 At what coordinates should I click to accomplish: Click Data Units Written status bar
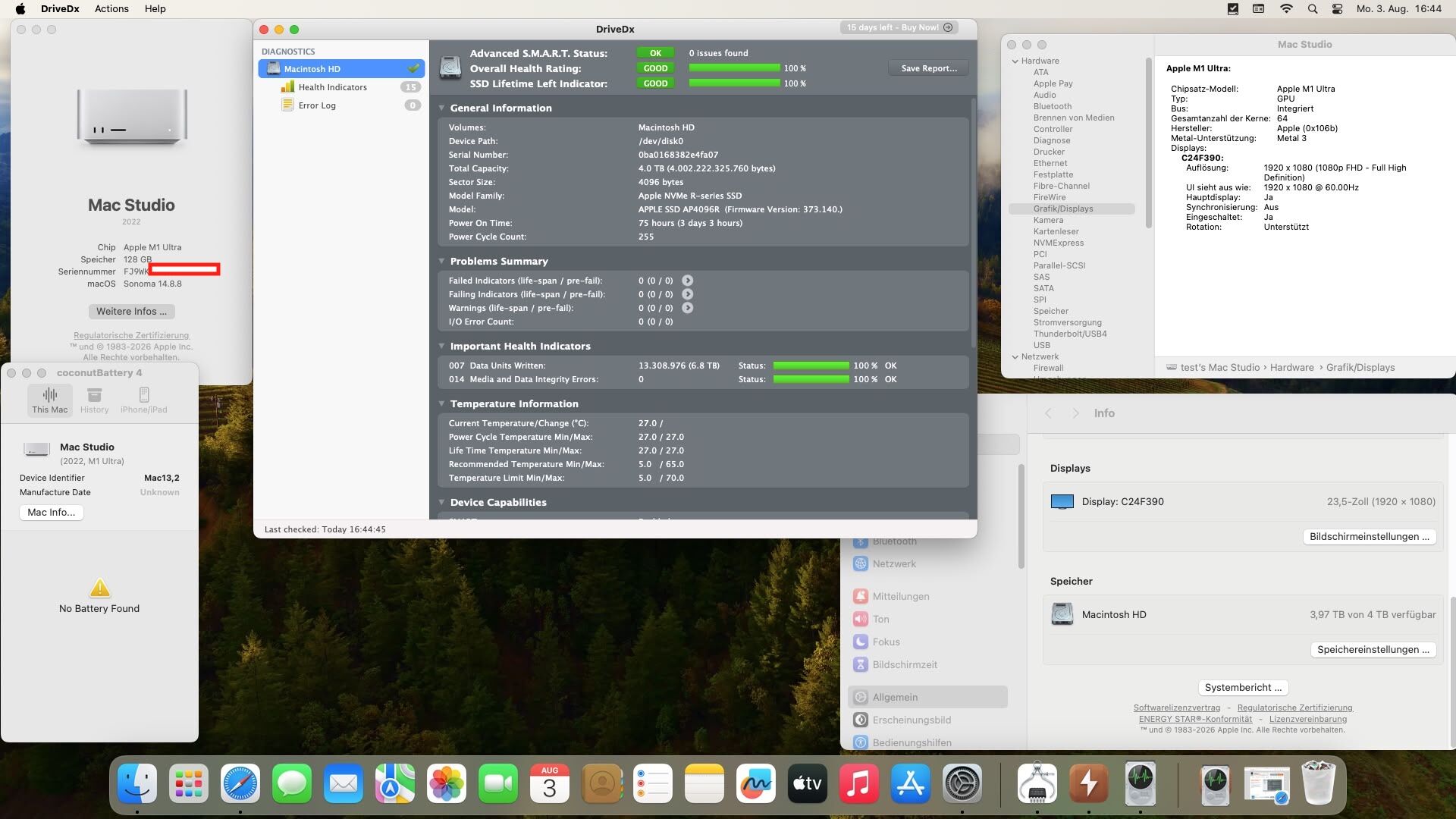tap(811, 366)
